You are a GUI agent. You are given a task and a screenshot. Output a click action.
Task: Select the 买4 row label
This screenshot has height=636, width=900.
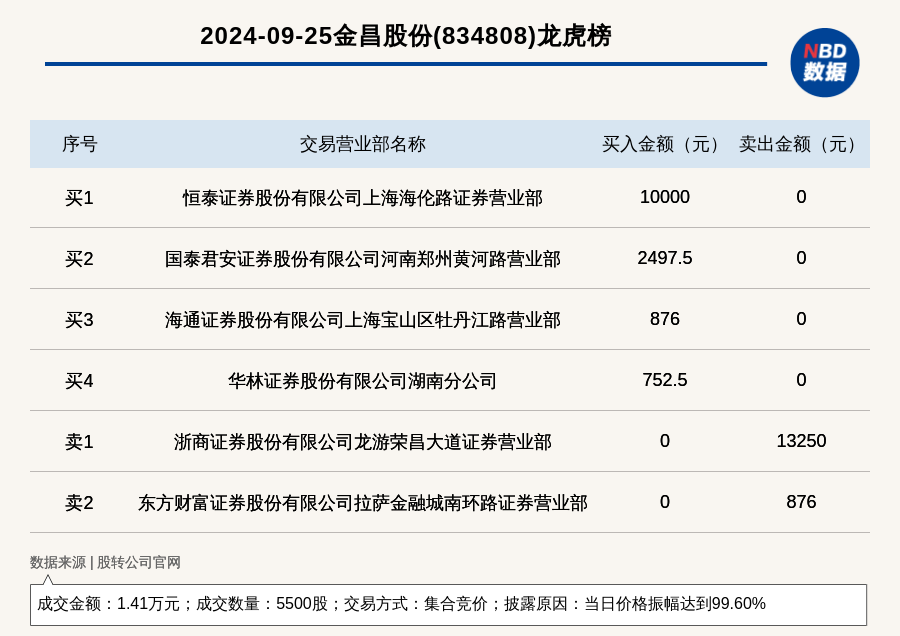pyautogui.click(x=79, y=381)
